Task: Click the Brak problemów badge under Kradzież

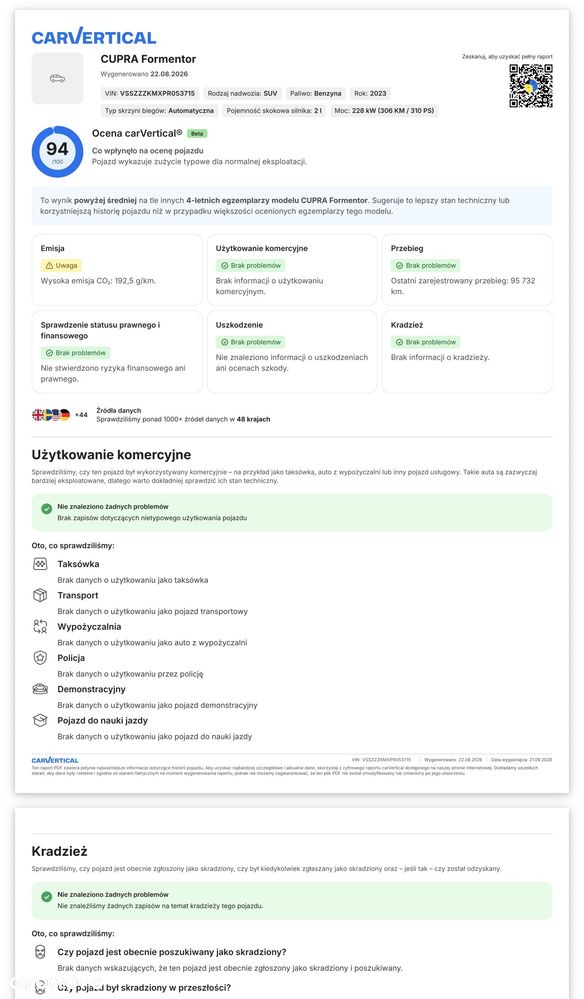Action: click(425, 342)
